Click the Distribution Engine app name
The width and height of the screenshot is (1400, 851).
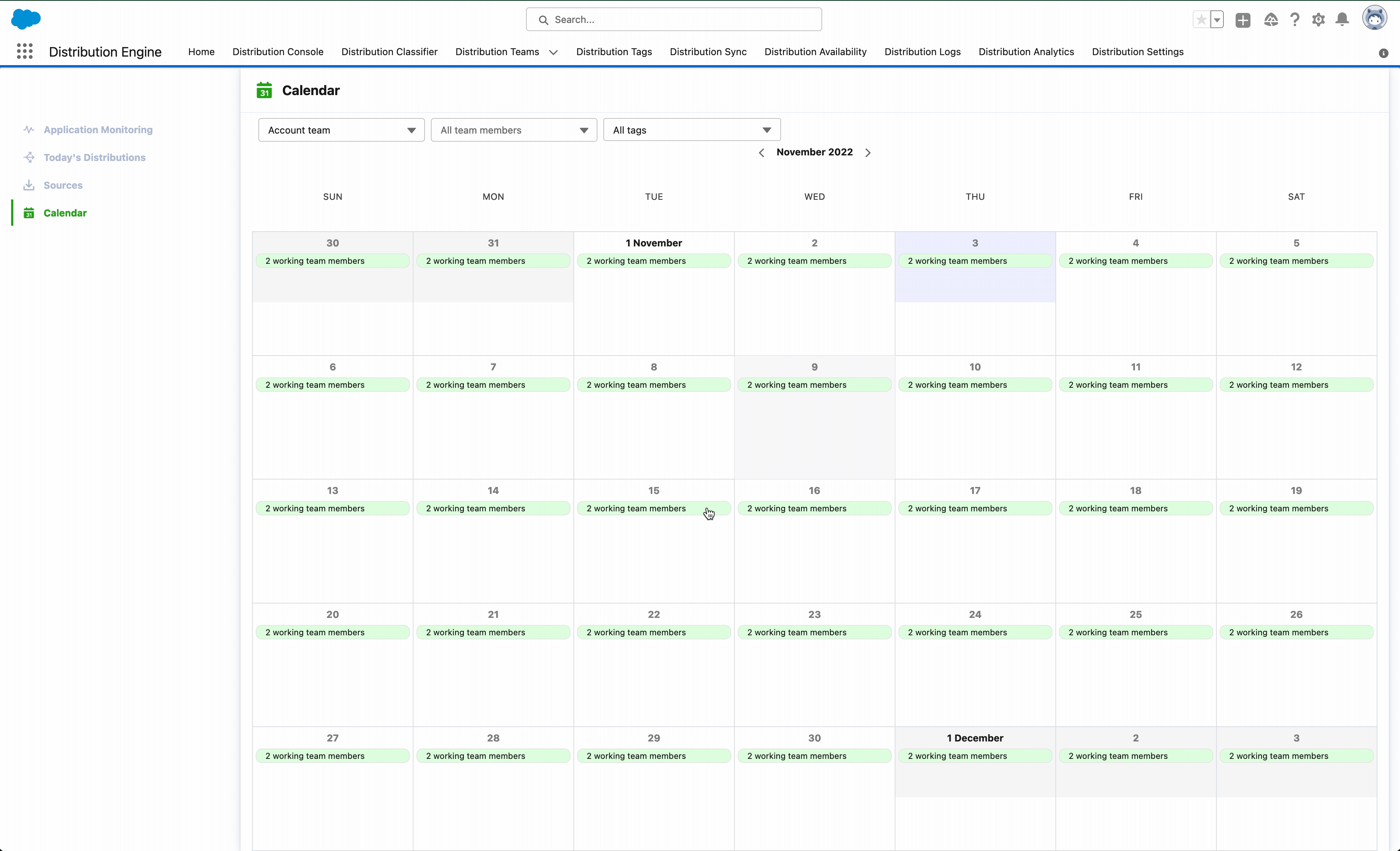[105, 52]
